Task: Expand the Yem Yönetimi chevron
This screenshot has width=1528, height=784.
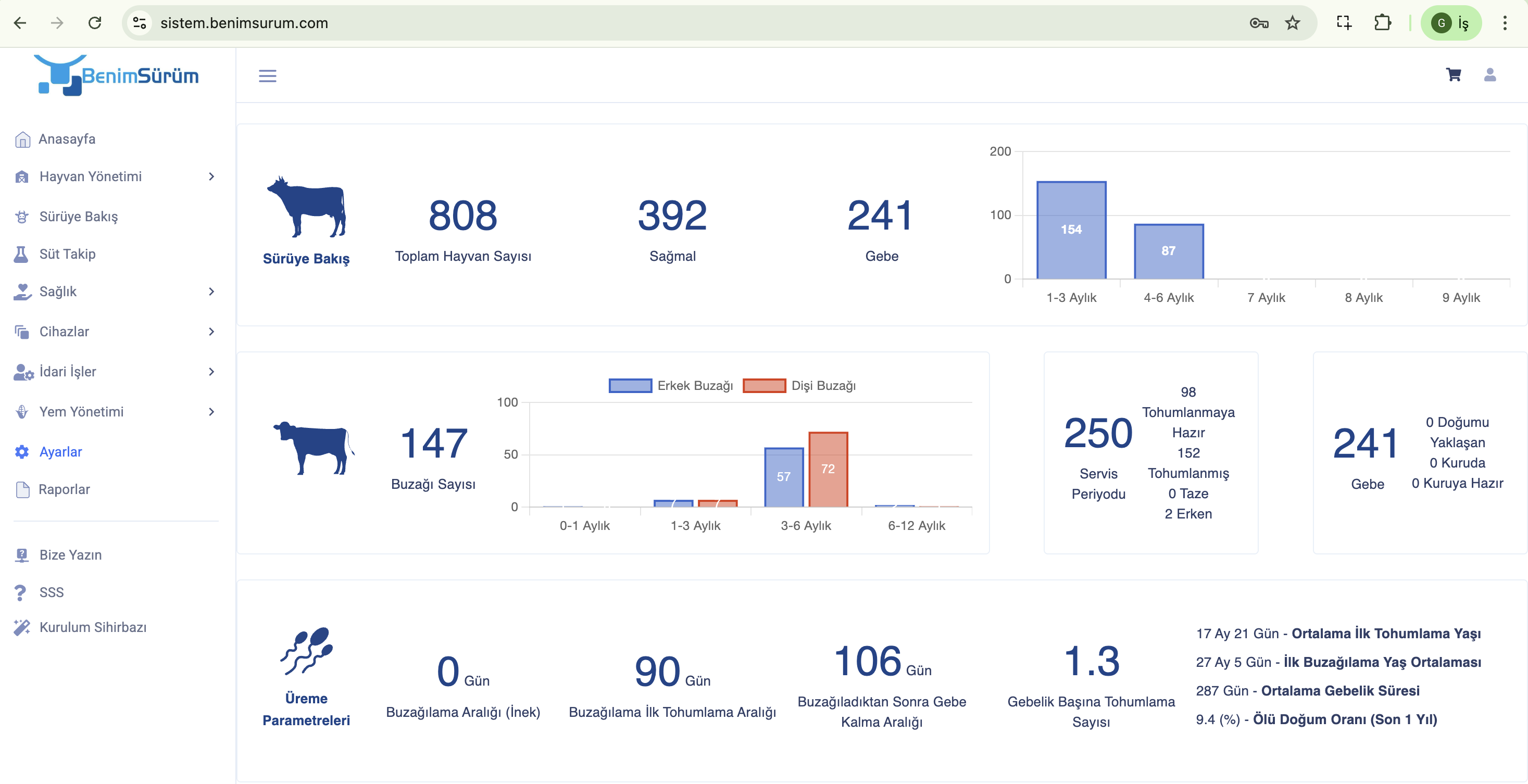Action: pos(211,412)
